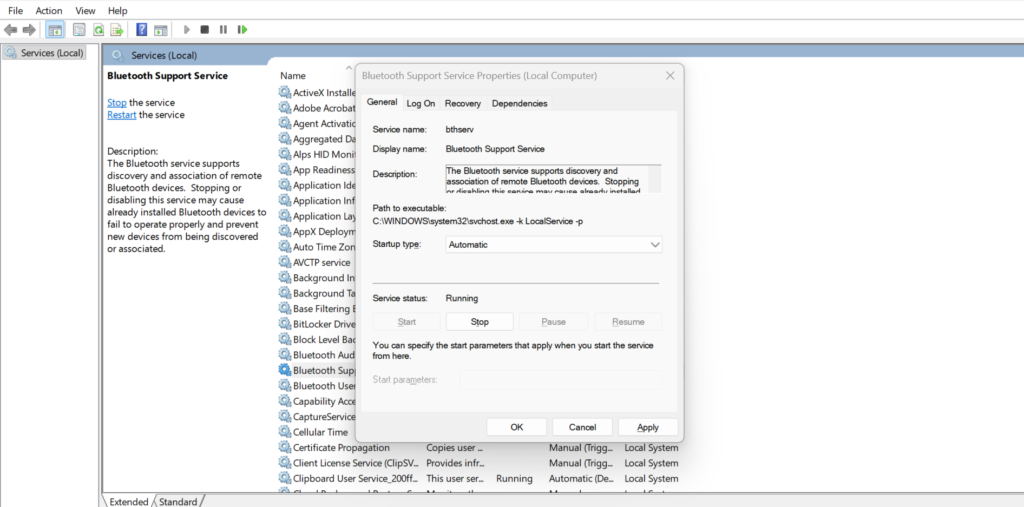Switch to the Standard view tab
This screenshot has width=1024, height=507.
[178, 502]
